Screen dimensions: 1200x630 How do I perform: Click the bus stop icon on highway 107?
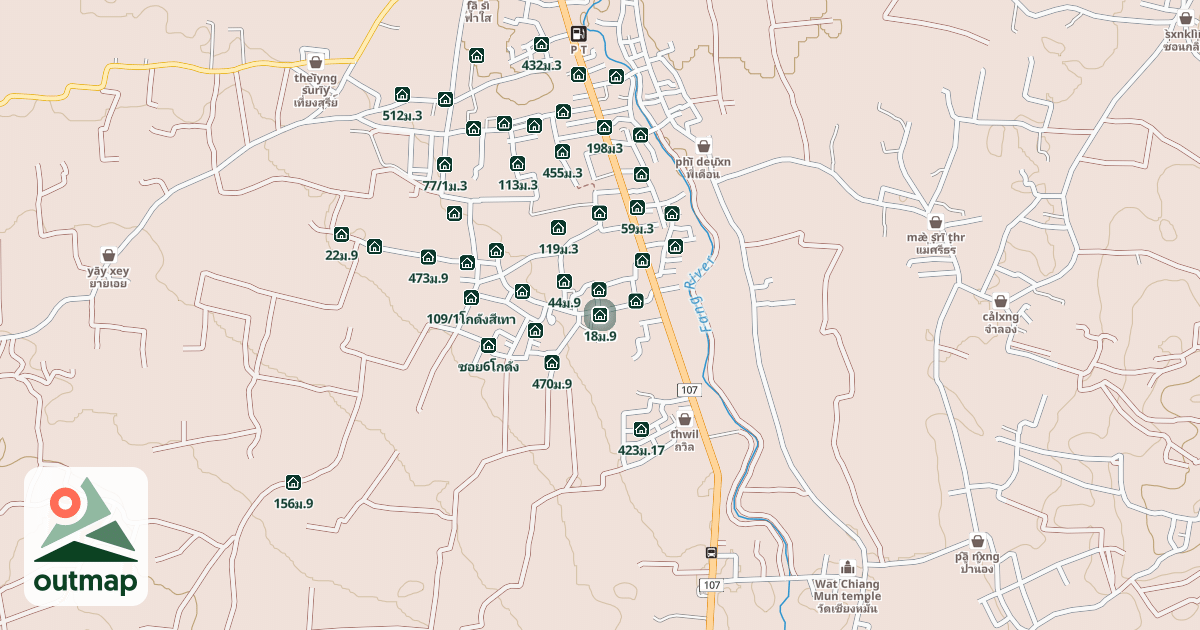[711, 552]
